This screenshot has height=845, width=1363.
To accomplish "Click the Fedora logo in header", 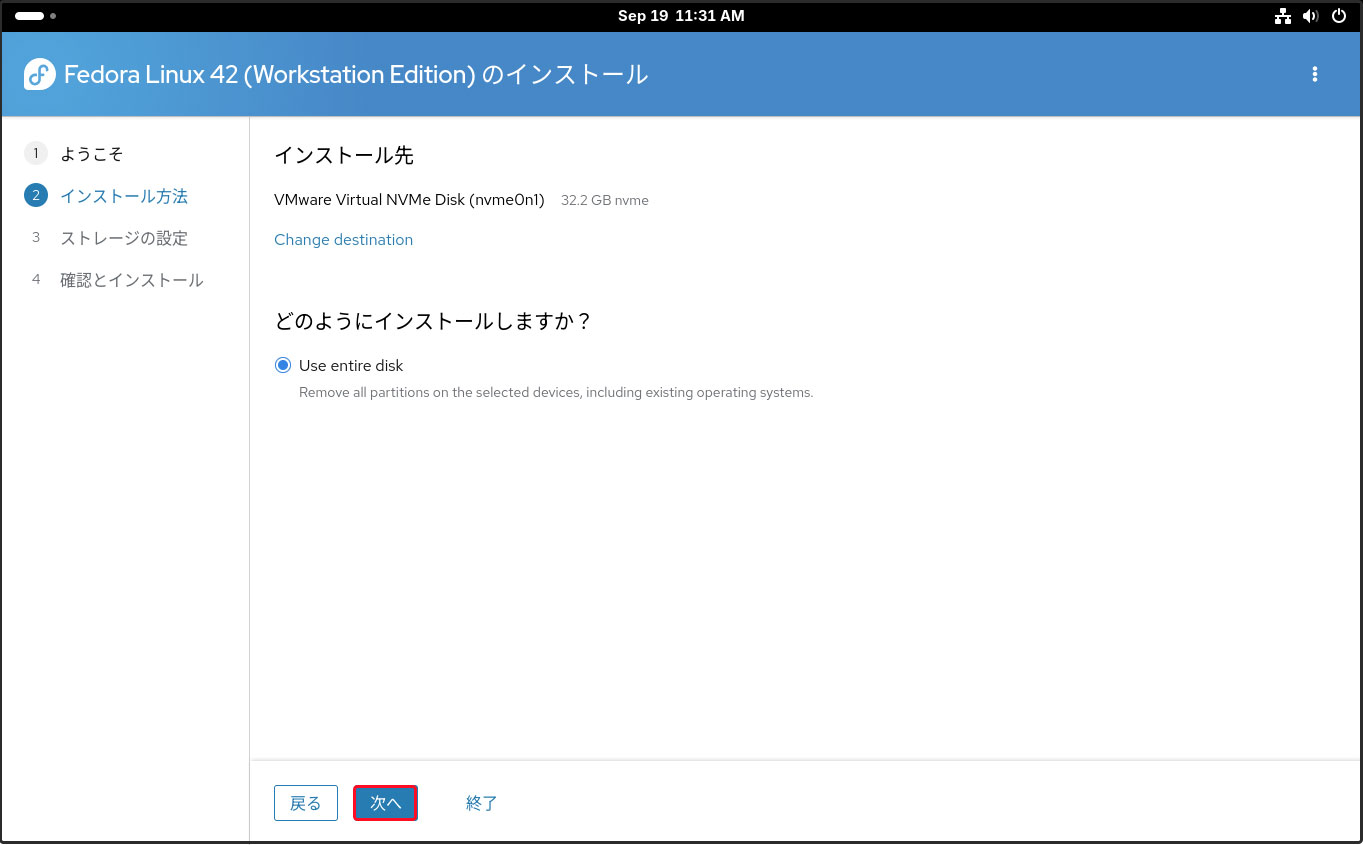I will click(x=40, y=74).
